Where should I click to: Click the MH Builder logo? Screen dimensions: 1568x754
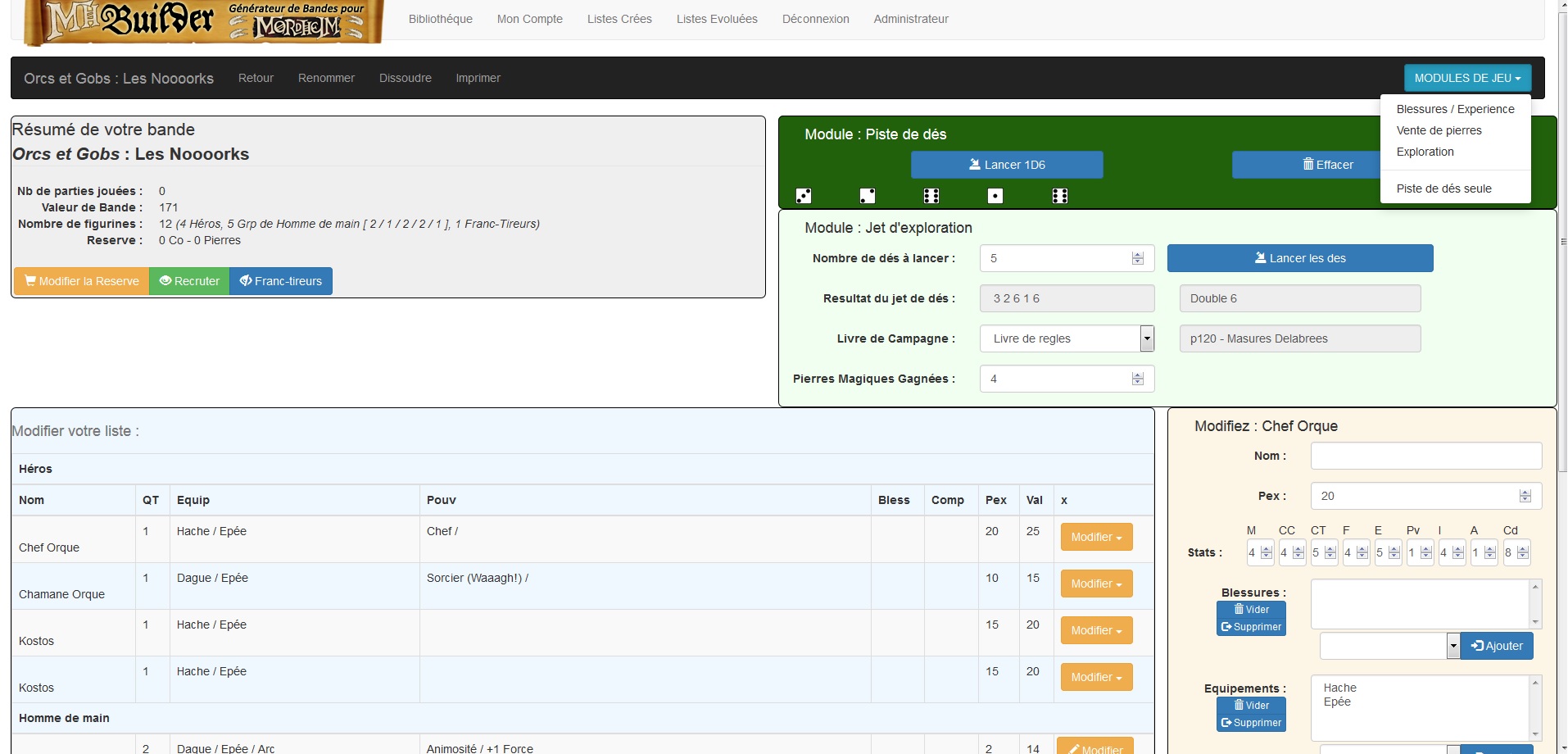tap(203, 21)
